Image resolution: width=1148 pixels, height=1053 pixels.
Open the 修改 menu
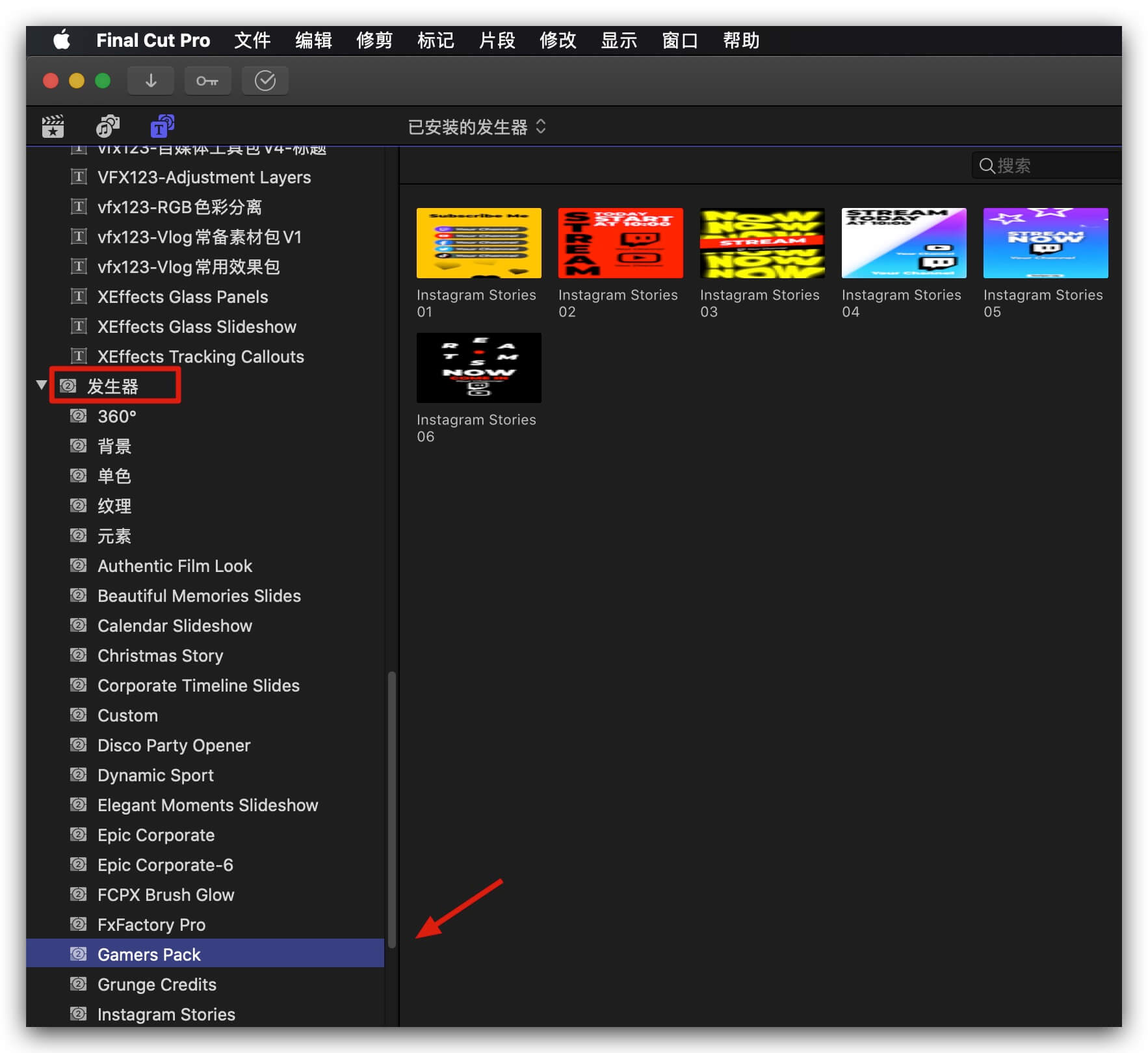click(x=558, y=40)
